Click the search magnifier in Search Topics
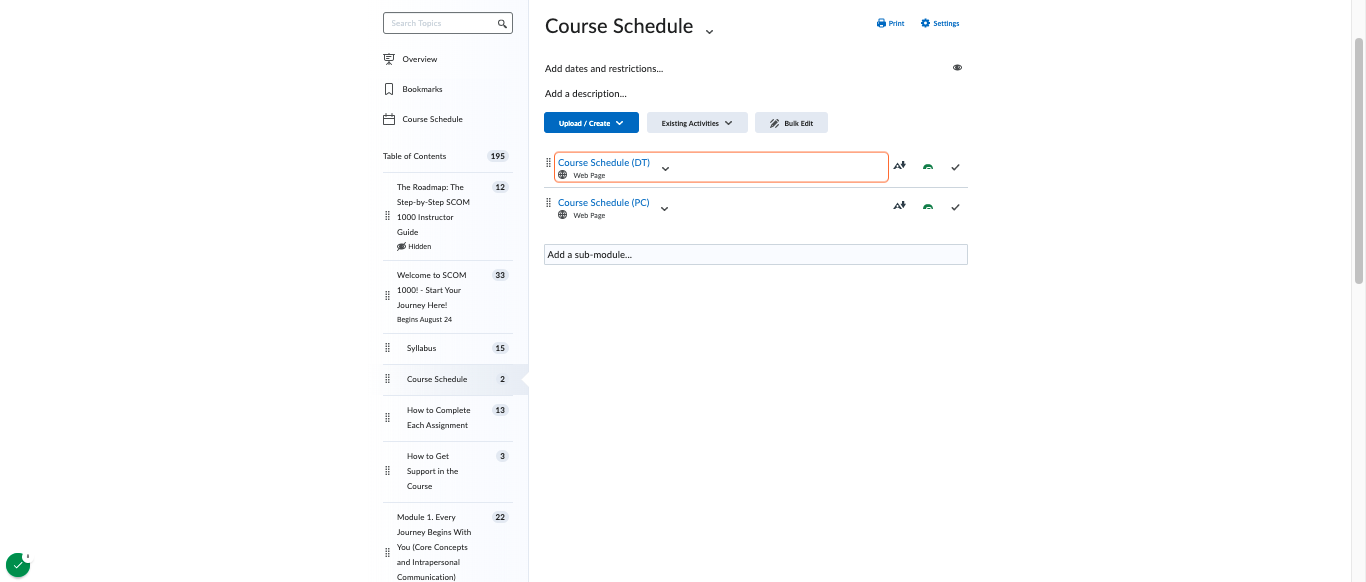1366x582 pixels. 502,23
